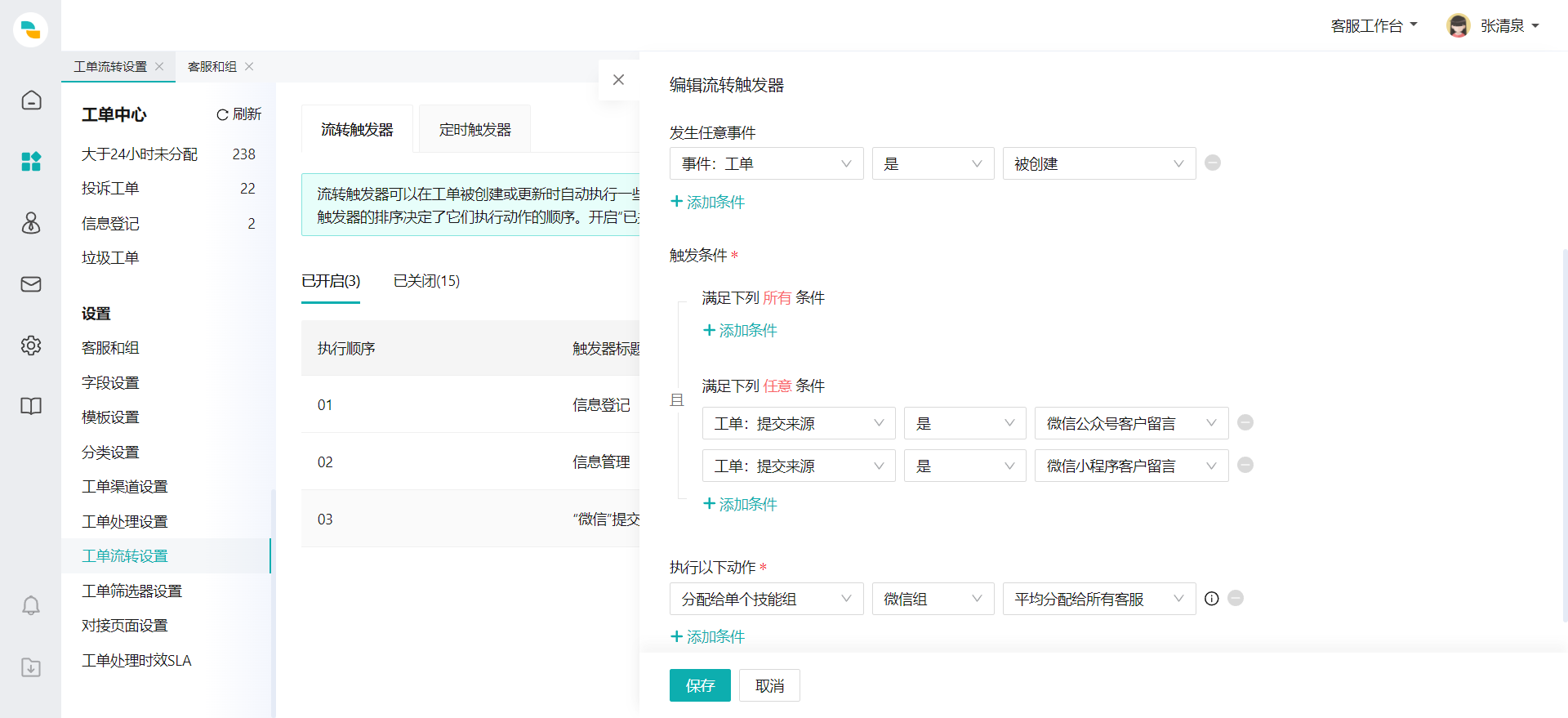Open the 微信公众号客户留言 dropdown
This screenshot has width=1568, height=718.
1131,423
